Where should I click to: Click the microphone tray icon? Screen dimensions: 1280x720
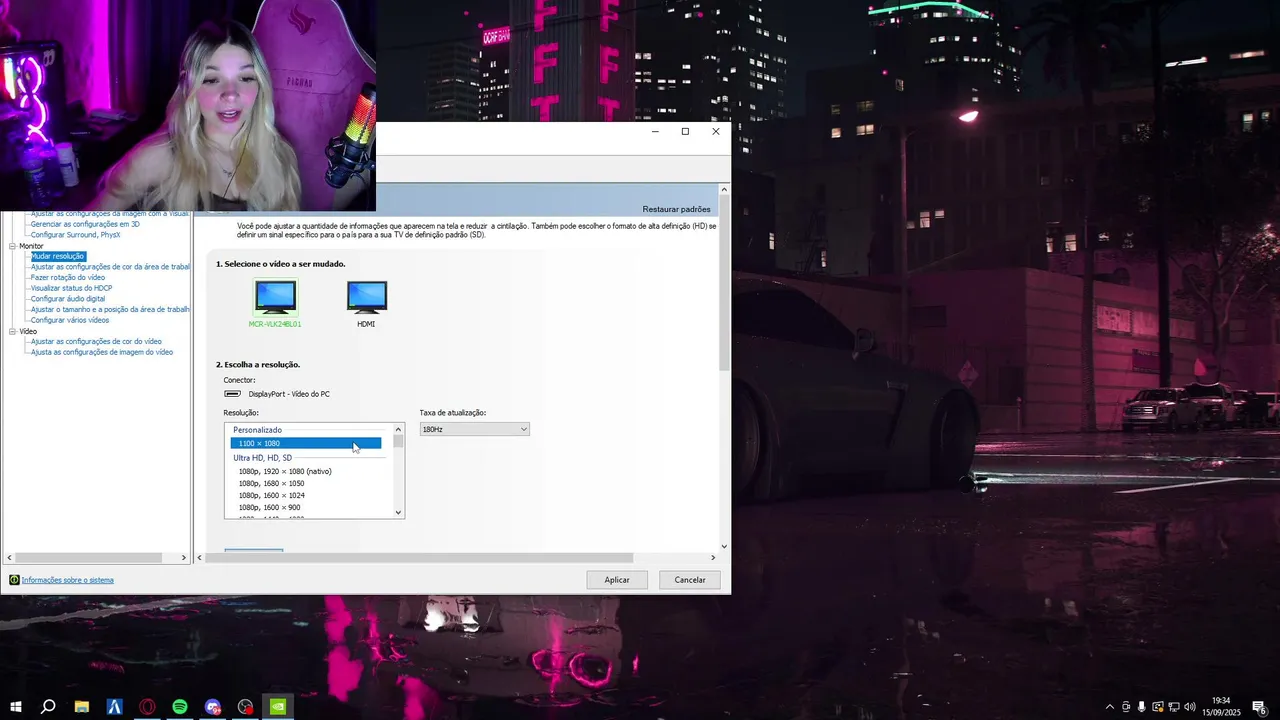[x=1142, y=707]
